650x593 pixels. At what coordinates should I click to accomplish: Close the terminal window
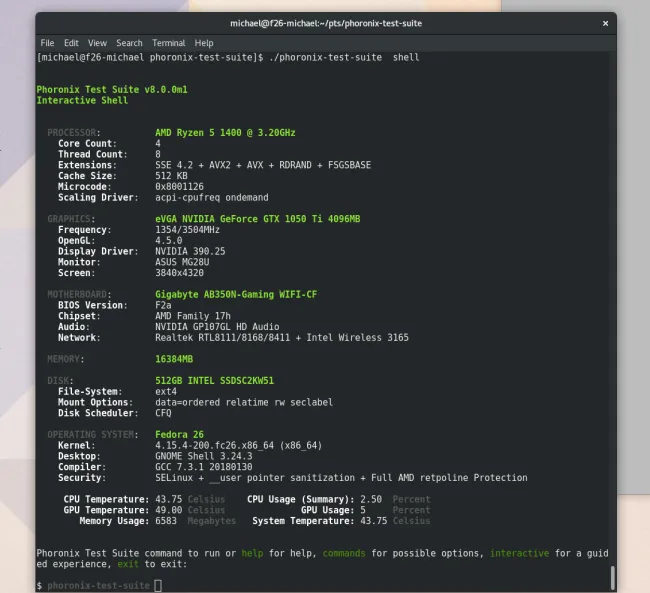tap(605, 24)
